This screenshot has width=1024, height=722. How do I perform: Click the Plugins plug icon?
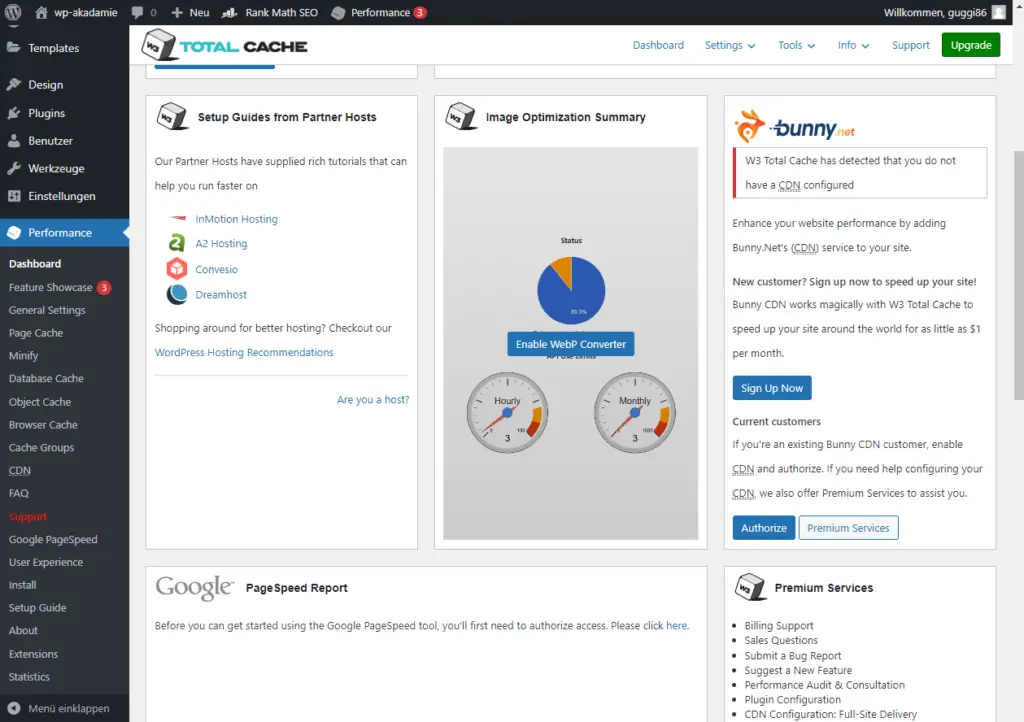13,113
